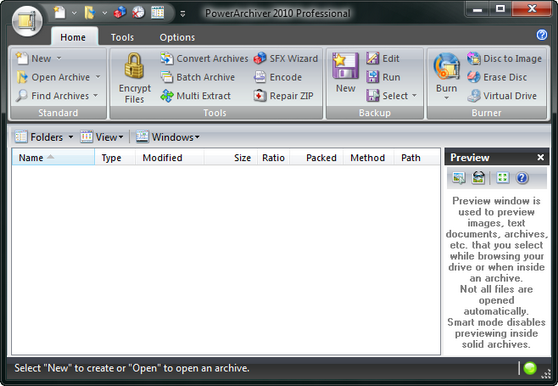Click New in the Standard group
The height and width of the screenshot is (386, 558).
34,58
